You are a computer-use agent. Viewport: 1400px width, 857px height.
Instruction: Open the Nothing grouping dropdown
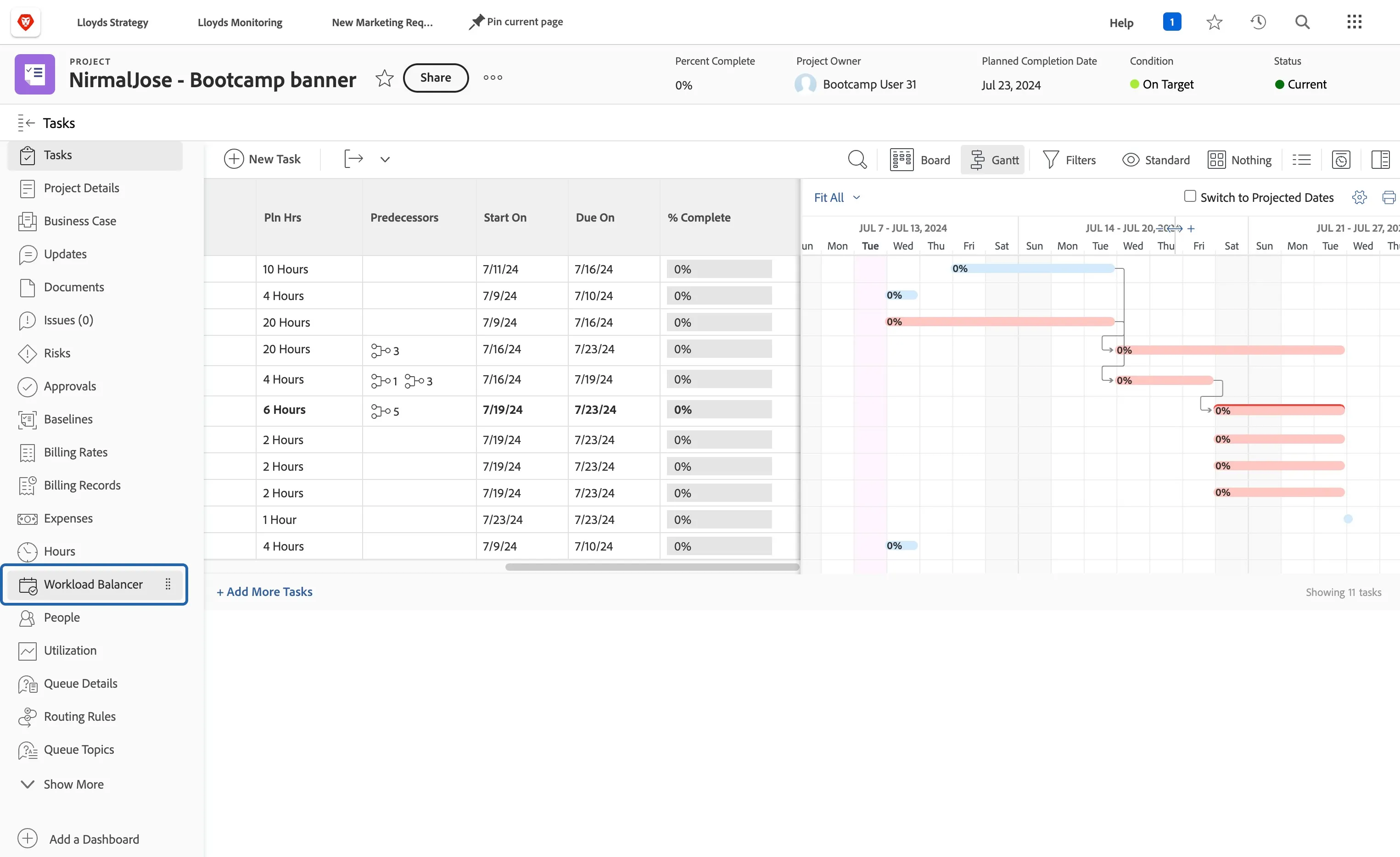[x=1240, y=160]
